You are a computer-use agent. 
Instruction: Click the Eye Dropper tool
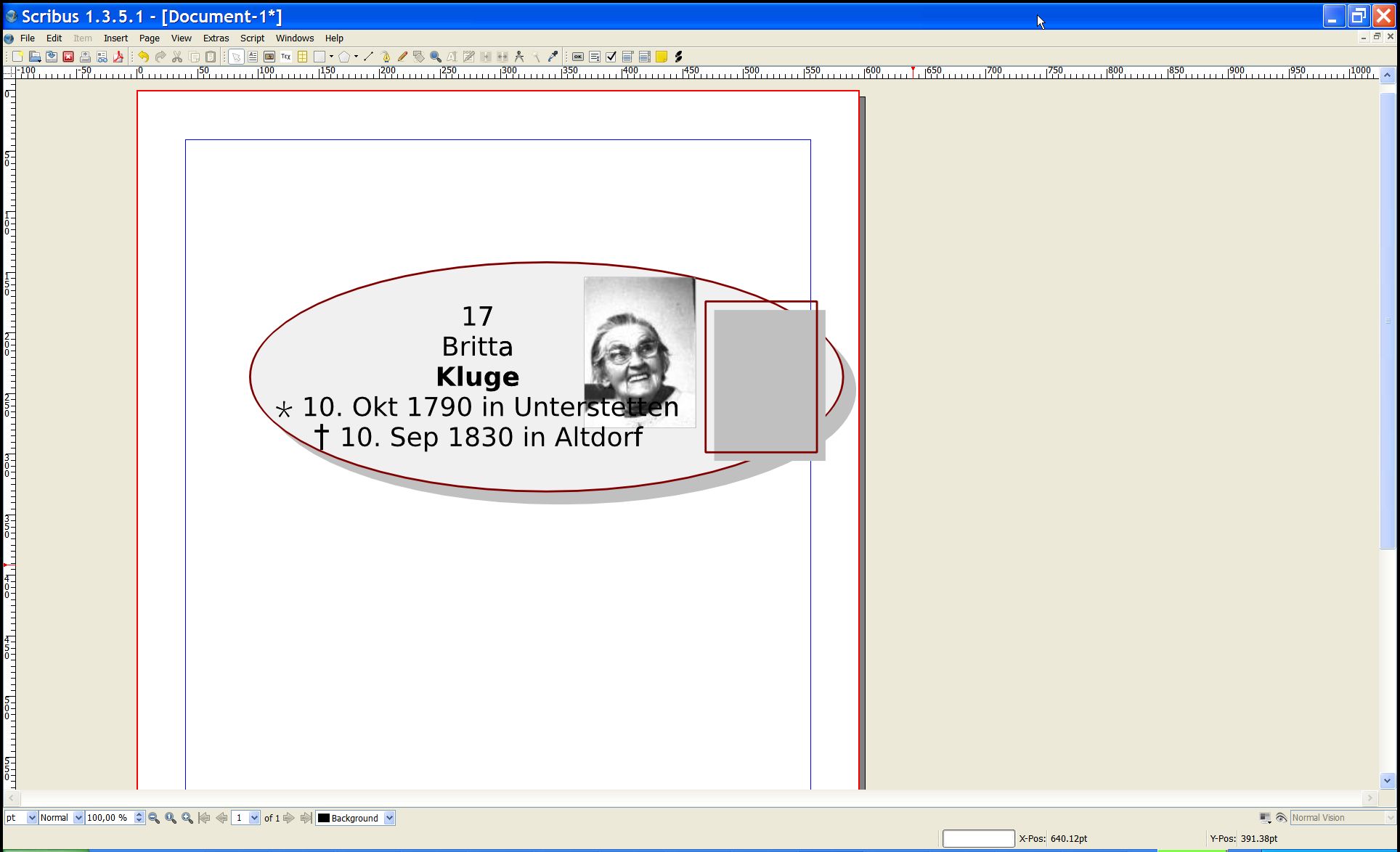click(553, 57)
